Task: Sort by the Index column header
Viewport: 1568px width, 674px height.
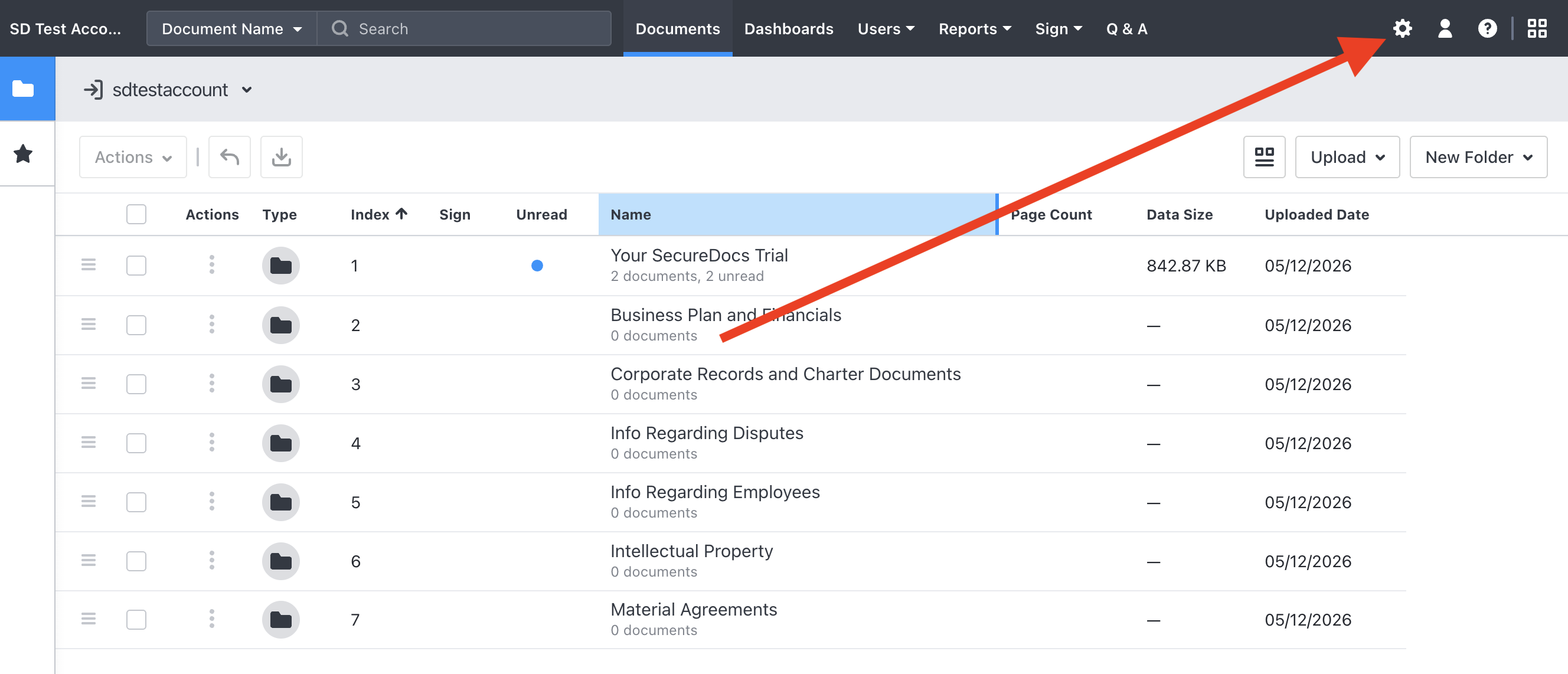Action: (x=378, y=214)
